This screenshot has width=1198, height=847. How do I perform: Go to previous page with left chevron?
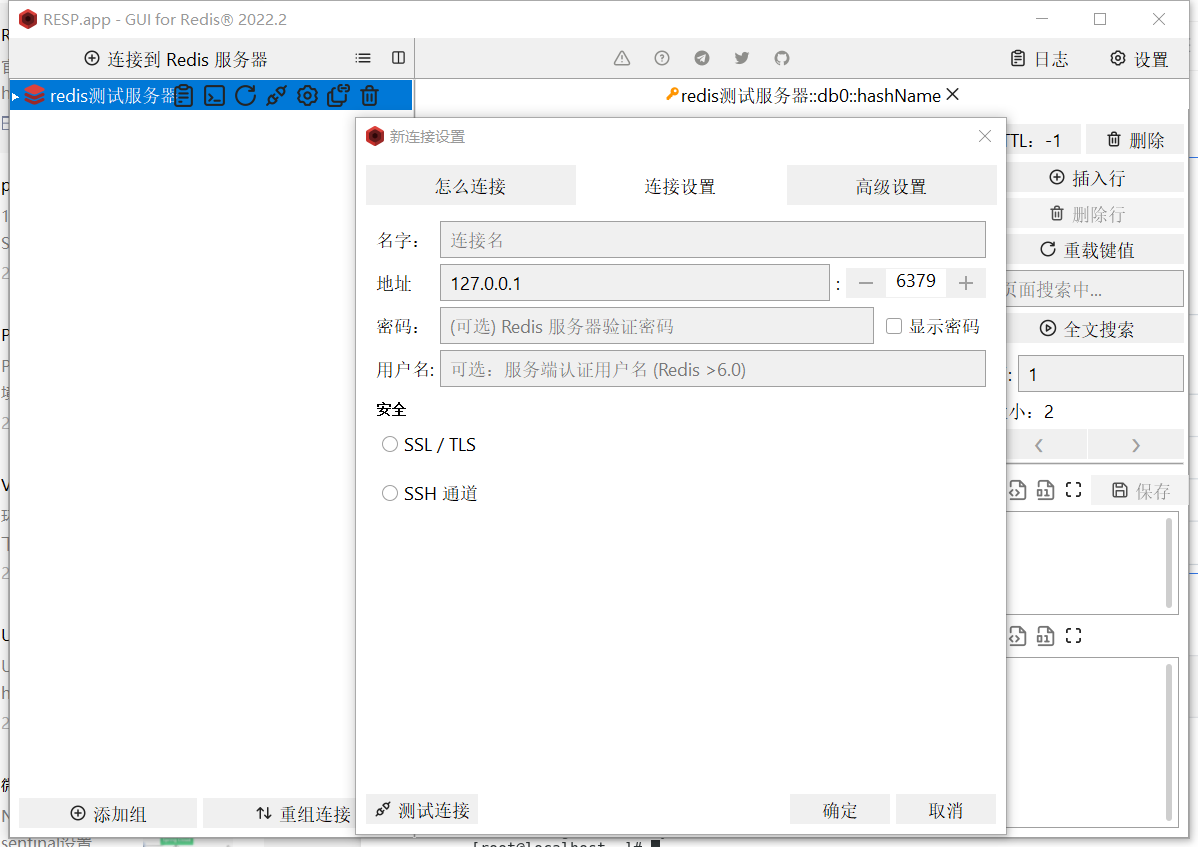click(x=1039, y=445)
